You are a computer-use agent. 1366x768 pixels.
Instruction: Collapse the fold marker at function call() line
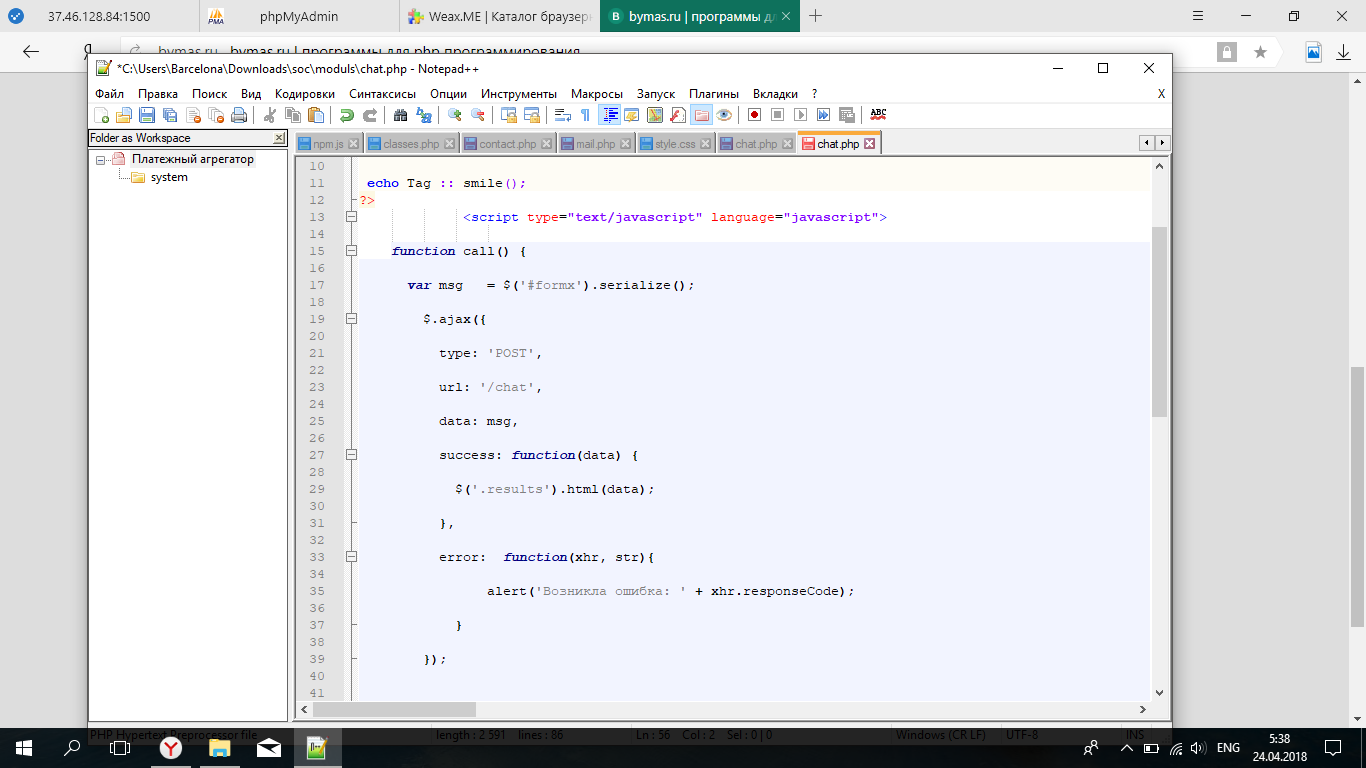351,251
